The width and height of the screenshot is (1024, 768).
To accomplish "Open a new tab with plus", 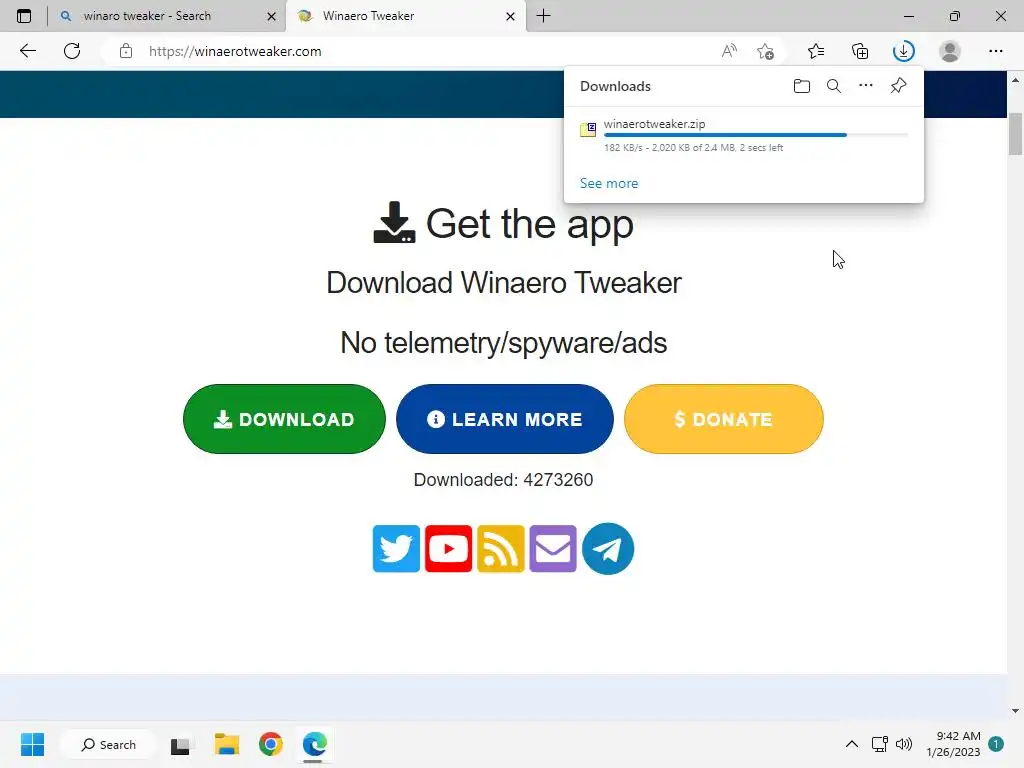I will click(543, 16).
